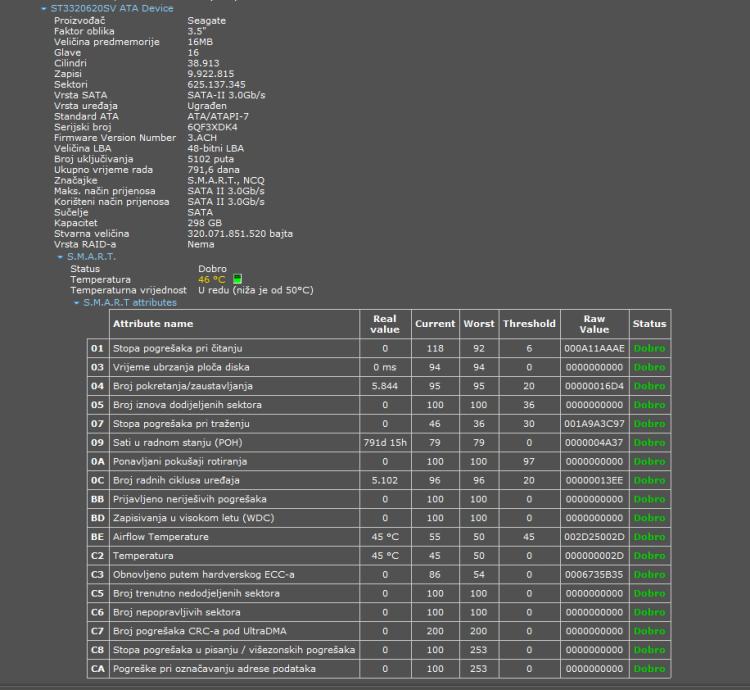750x690 pixels.
Task: Click the Status column header in table
Action: coord(649,324)
